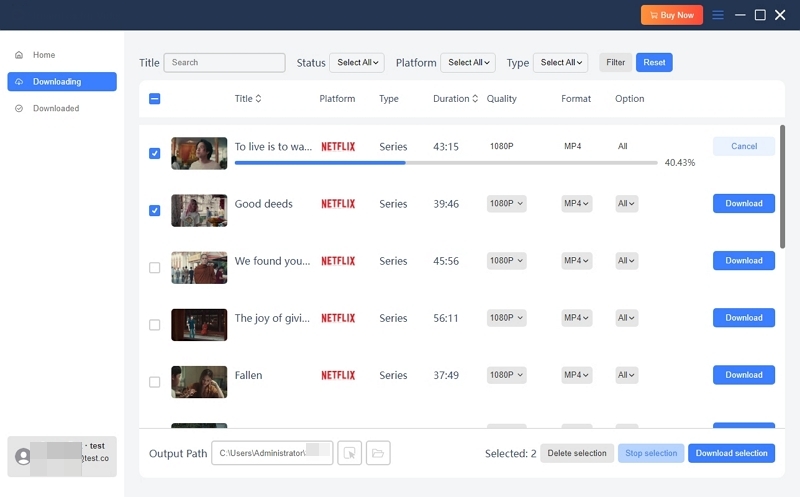
Task: Open the 1080P quality dropdown for Good deeds
Action: [x=507, y=204]
